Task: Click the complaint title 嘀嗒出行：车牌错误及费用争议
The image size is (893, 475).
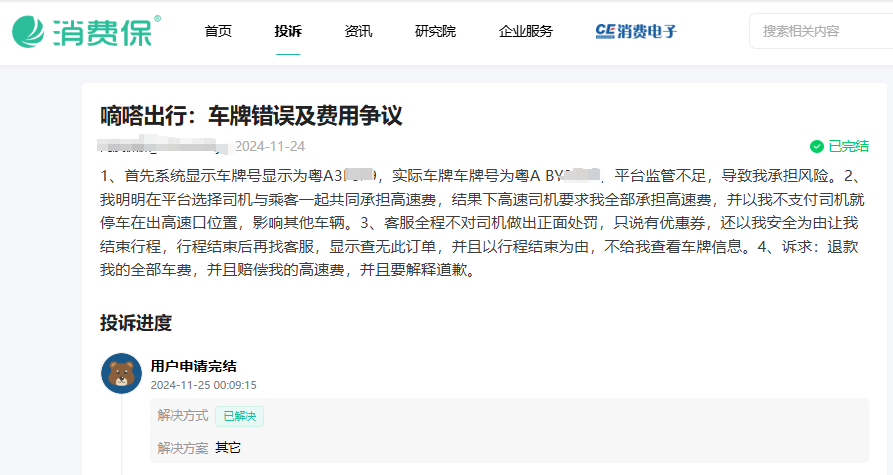Action: coord(251,116)
